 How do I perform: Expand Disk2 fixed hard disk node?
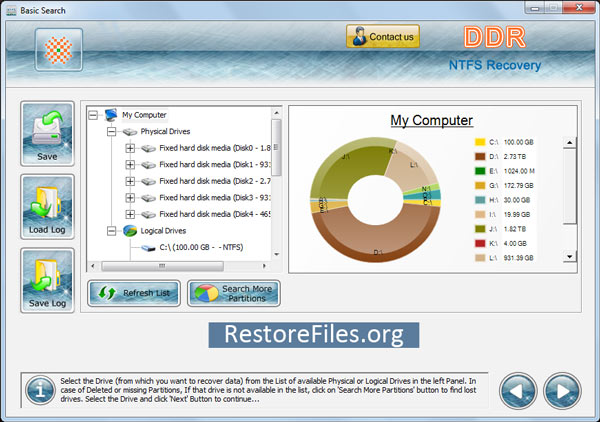(130, 181)
